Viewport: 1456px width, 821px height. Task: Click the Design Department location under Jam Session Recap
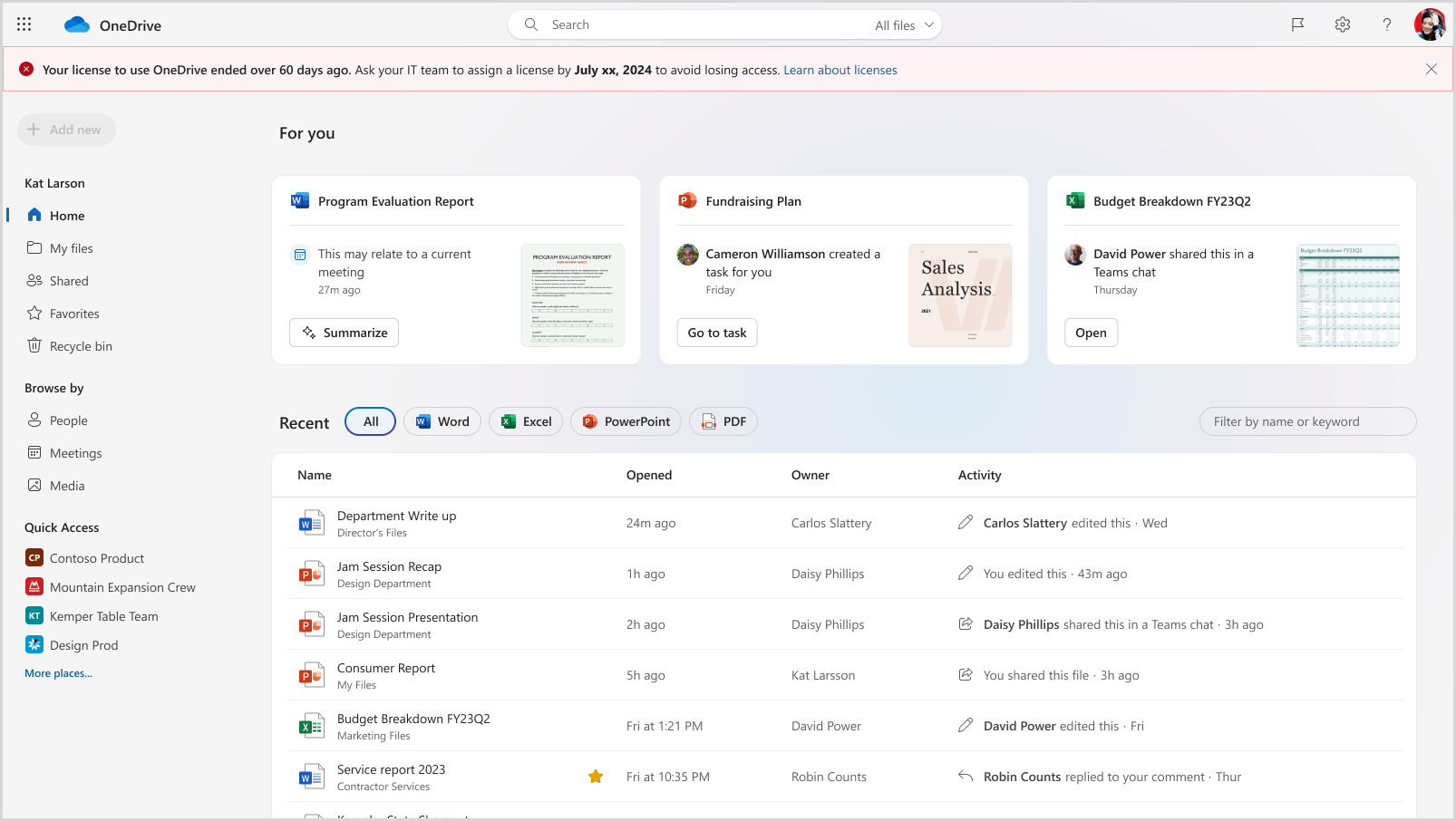tap(383, 584)
